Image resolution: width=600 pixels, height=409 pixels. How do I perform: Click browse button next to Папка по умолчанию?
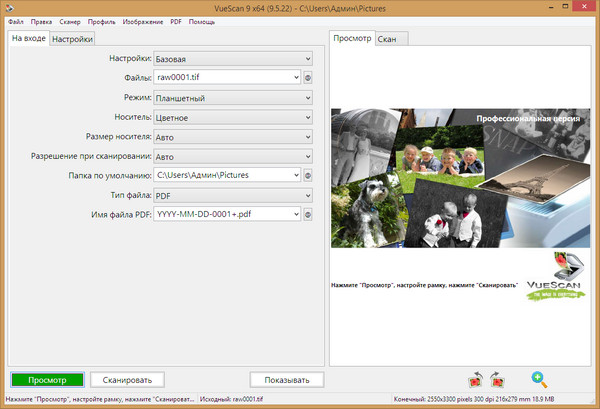[308, 176]
